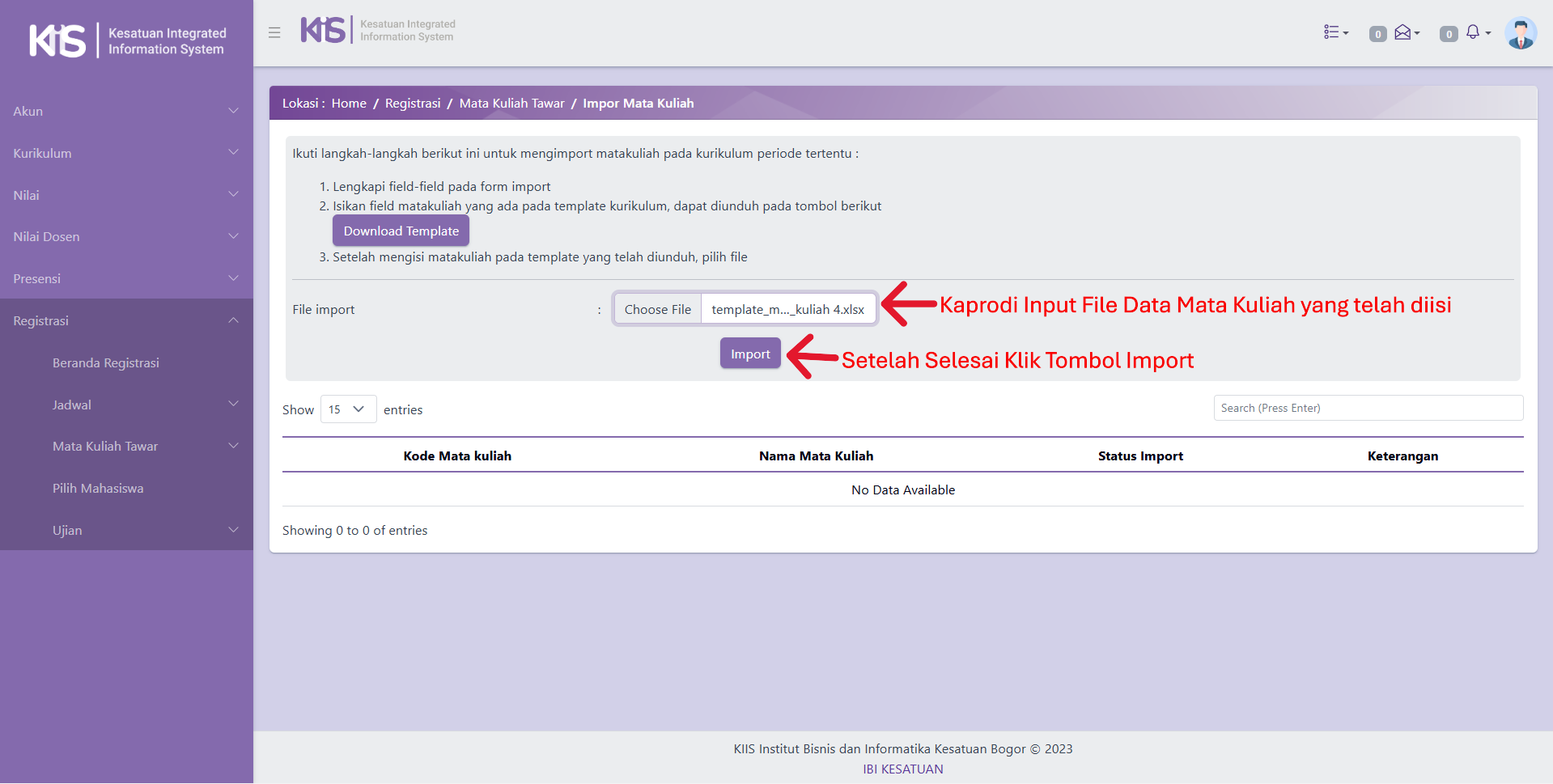This screenshot has height=784, width=1553.
Task: Open the bell notifications icon
Action: tap(1474, 32)
